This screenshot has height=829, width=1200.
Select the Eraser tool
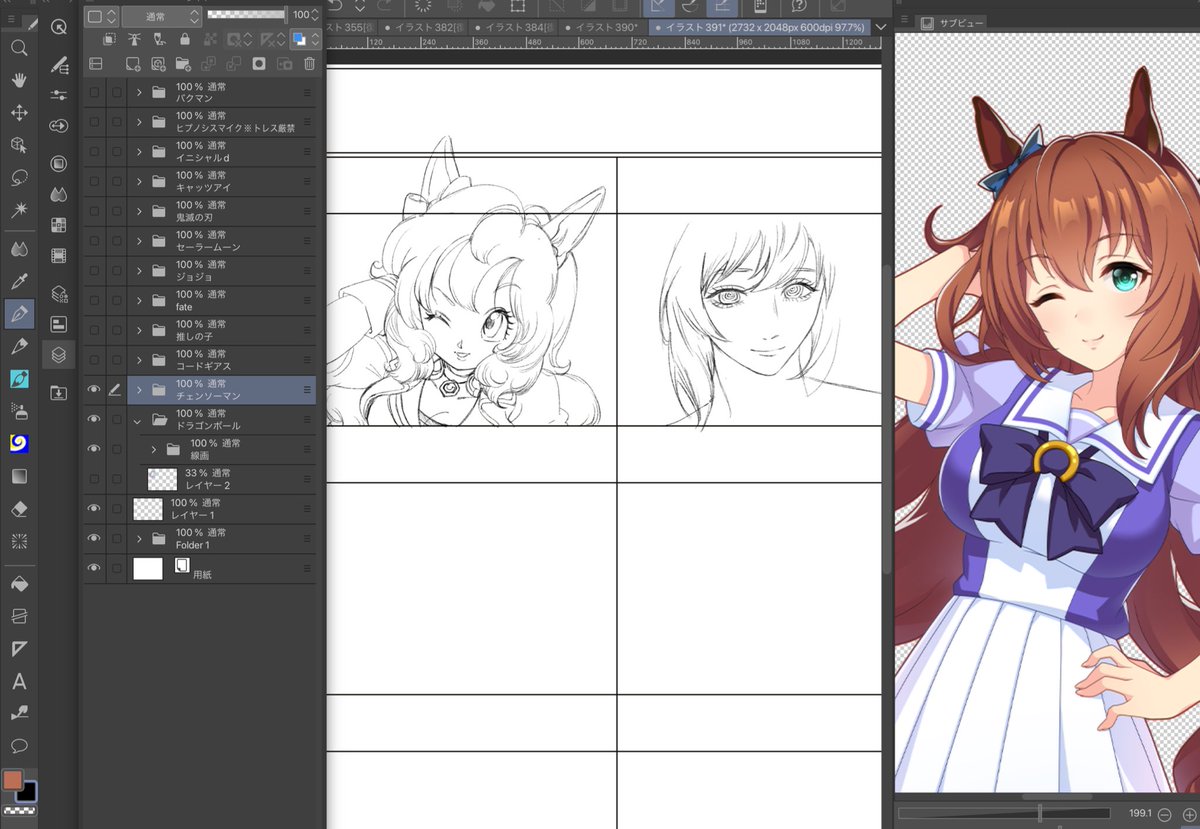pos(19,508)
